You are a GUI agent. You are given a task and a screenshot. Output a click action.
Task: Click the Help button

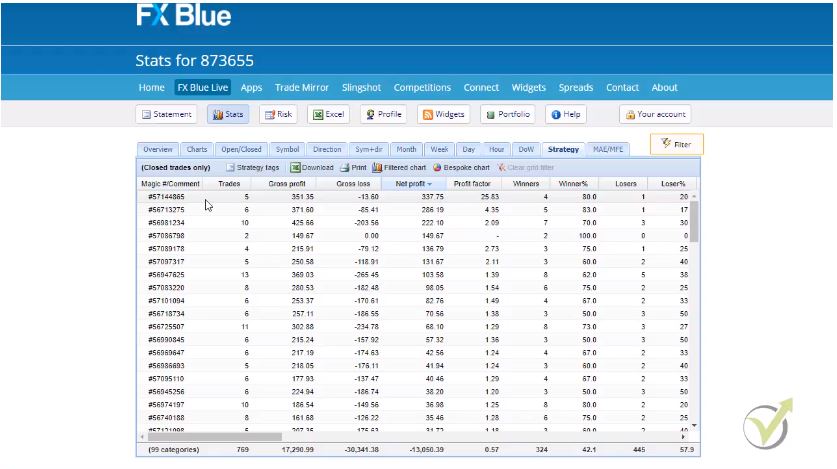[x=565, y=115]
